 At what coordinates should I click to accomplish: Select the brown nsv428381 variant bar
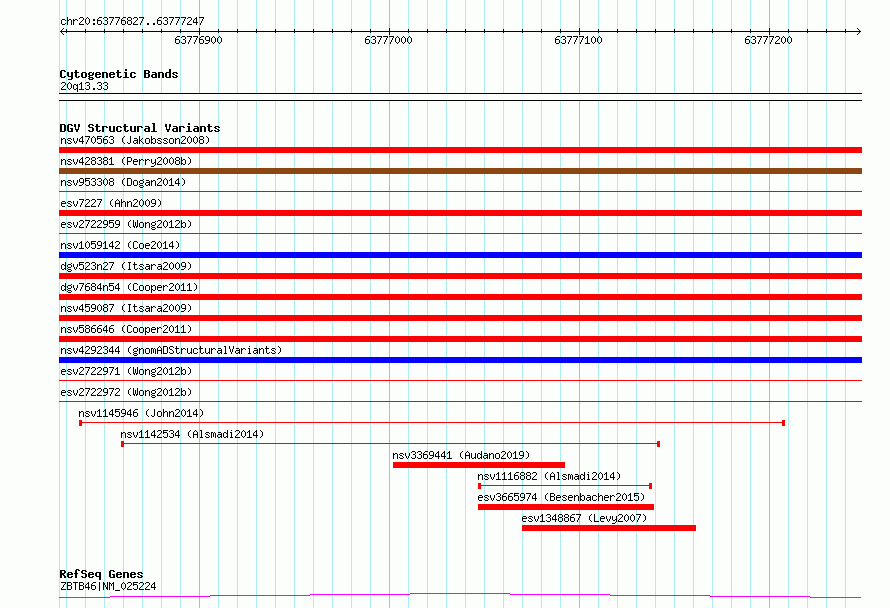460,171
